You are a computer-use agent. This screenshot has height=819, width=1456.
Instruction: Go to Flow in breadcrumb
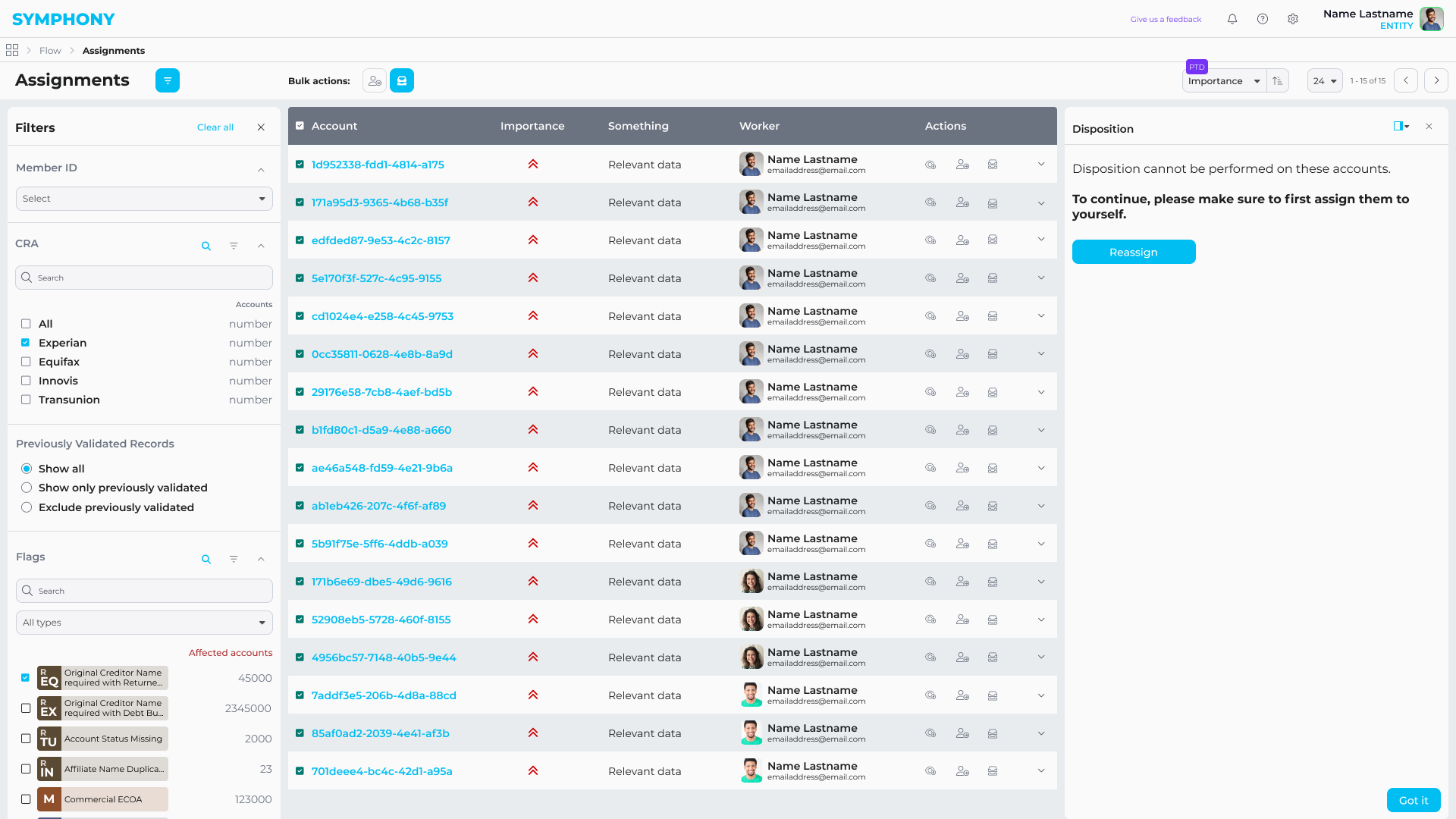50,51
